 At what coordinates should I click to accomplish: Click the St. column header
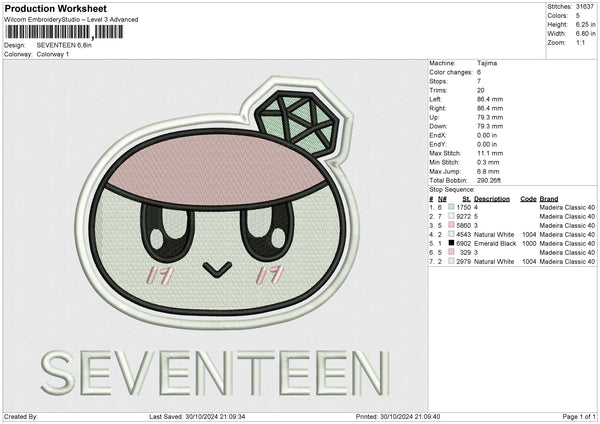tap(466, 199)
